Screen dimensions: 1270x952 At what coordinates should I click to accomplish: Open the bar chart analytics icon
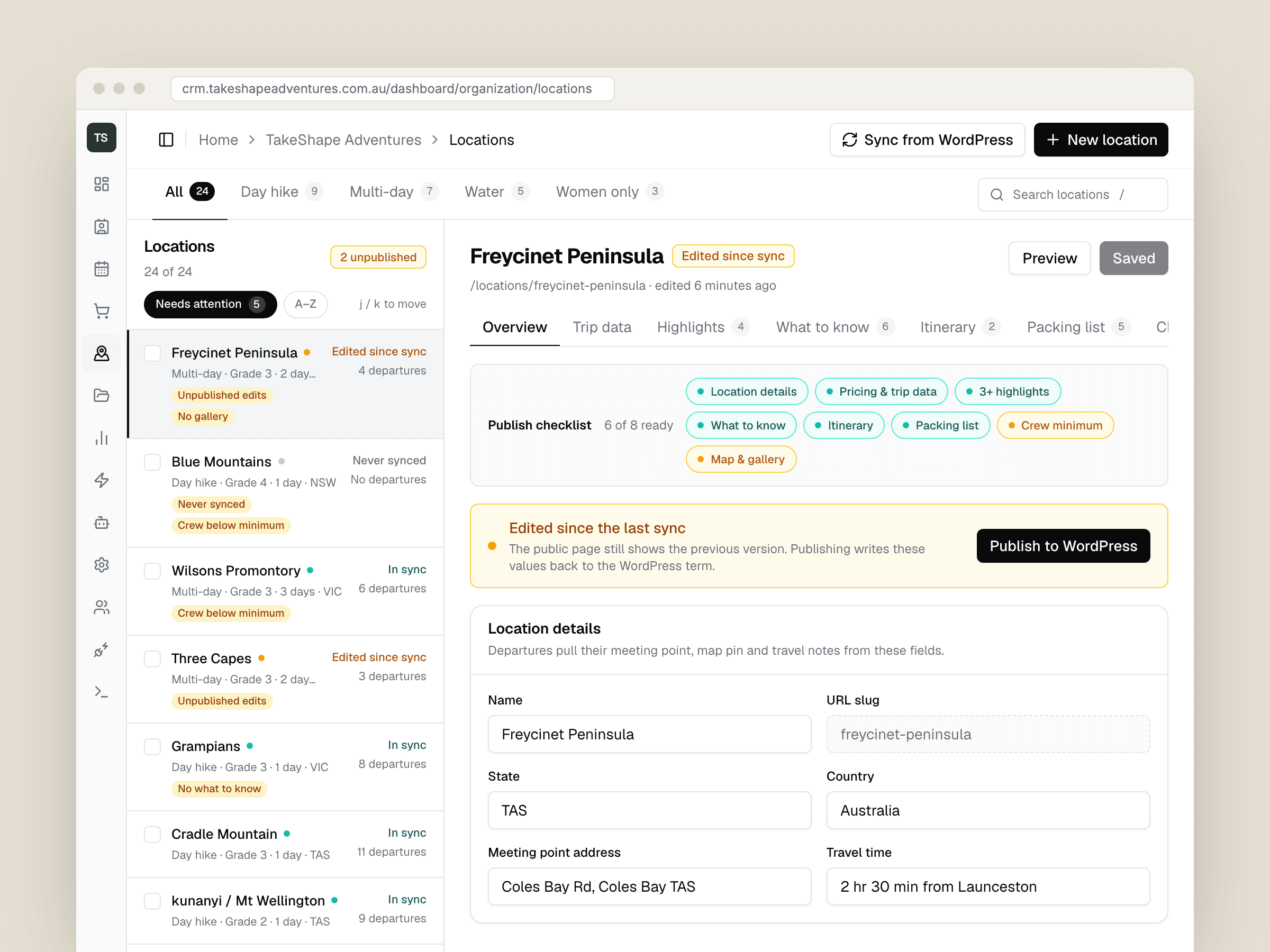(x=102, y=438)
